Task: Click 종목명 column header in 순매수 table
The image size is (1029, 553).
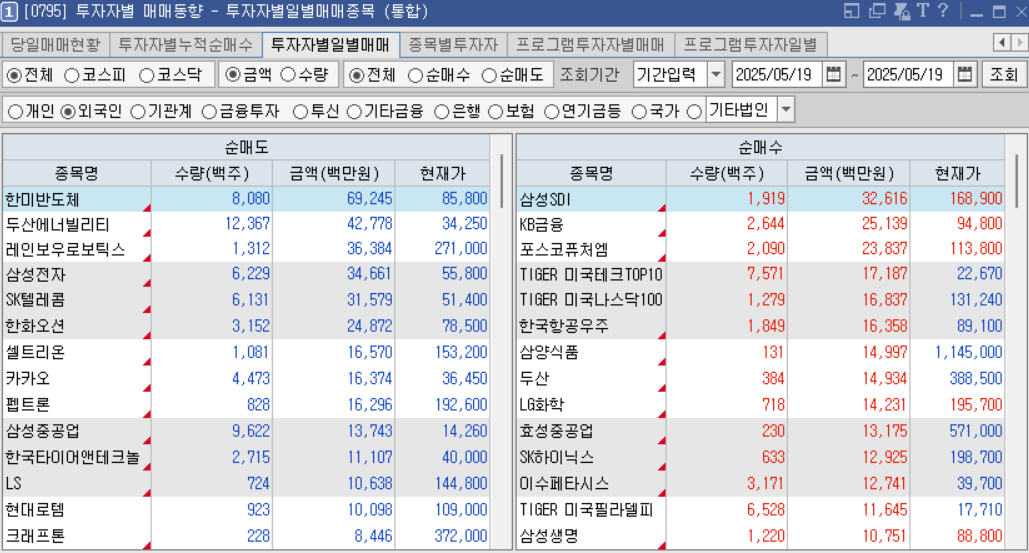Action: (x=592, y=173)
